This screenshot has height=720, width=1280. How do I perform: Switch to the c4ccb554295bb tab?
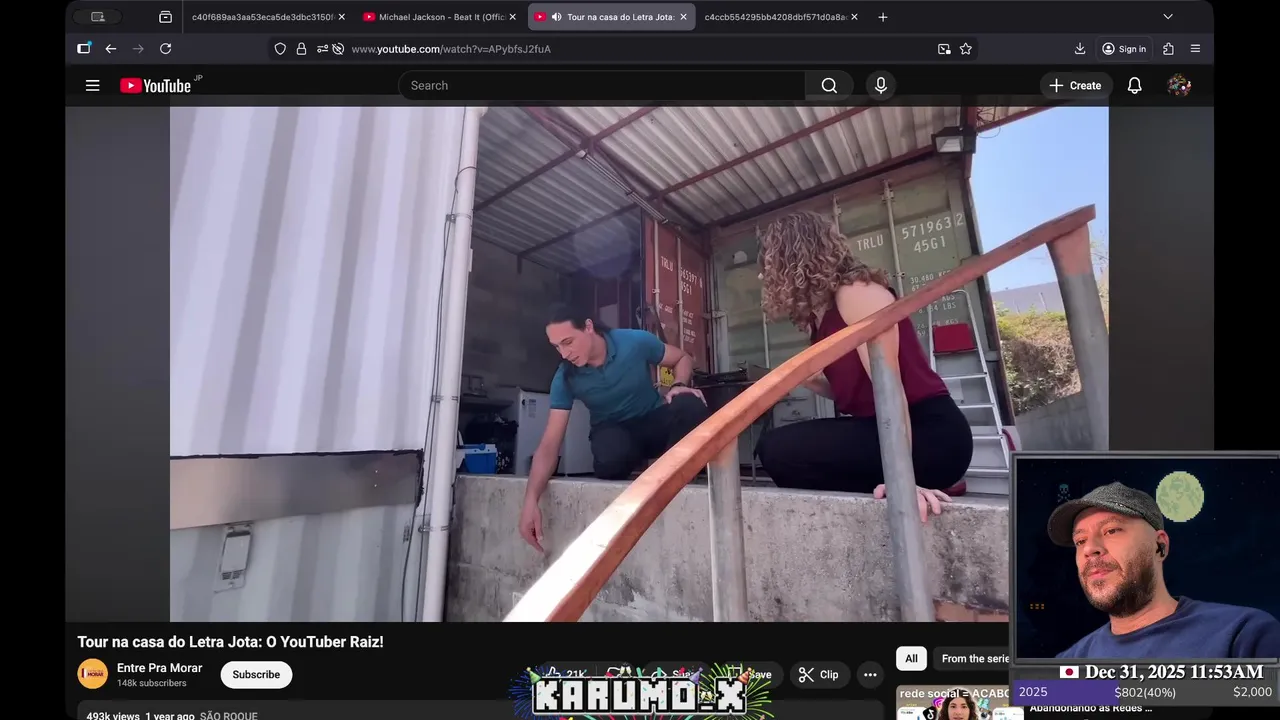(x=775, y=17)
